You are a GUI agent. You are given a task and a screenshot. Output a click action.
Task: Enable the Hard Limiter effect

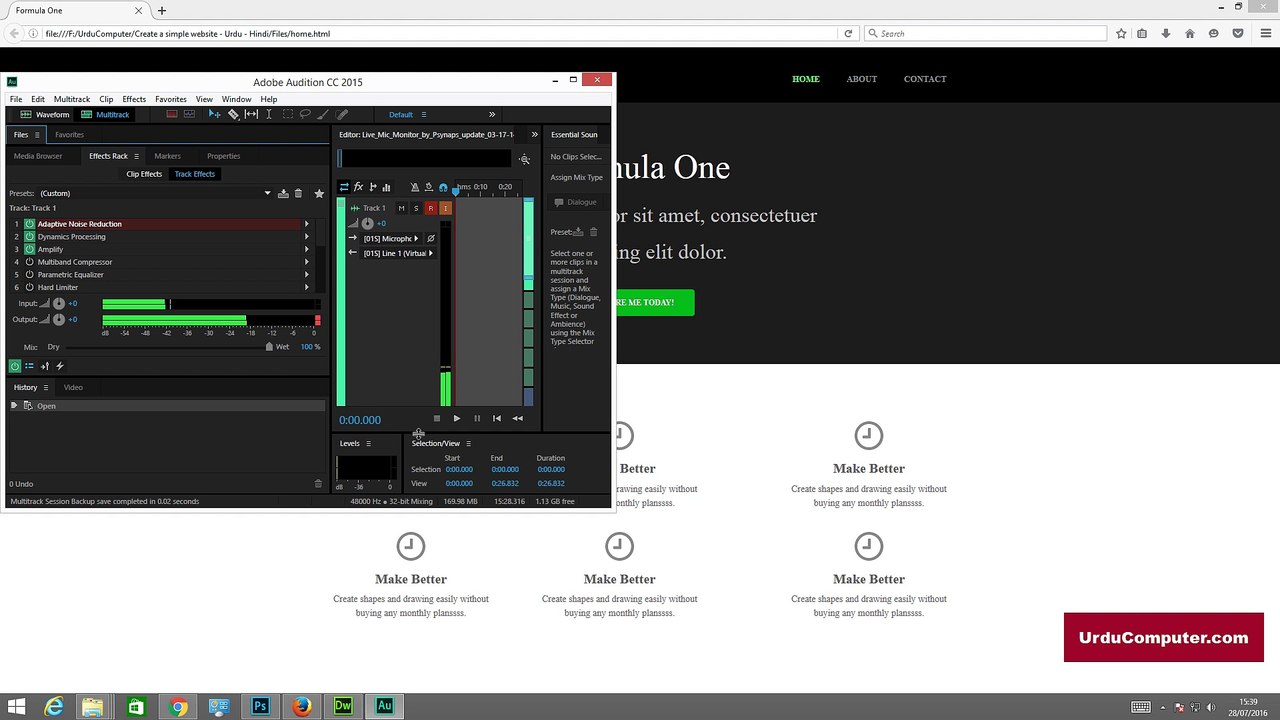point(29,287)
